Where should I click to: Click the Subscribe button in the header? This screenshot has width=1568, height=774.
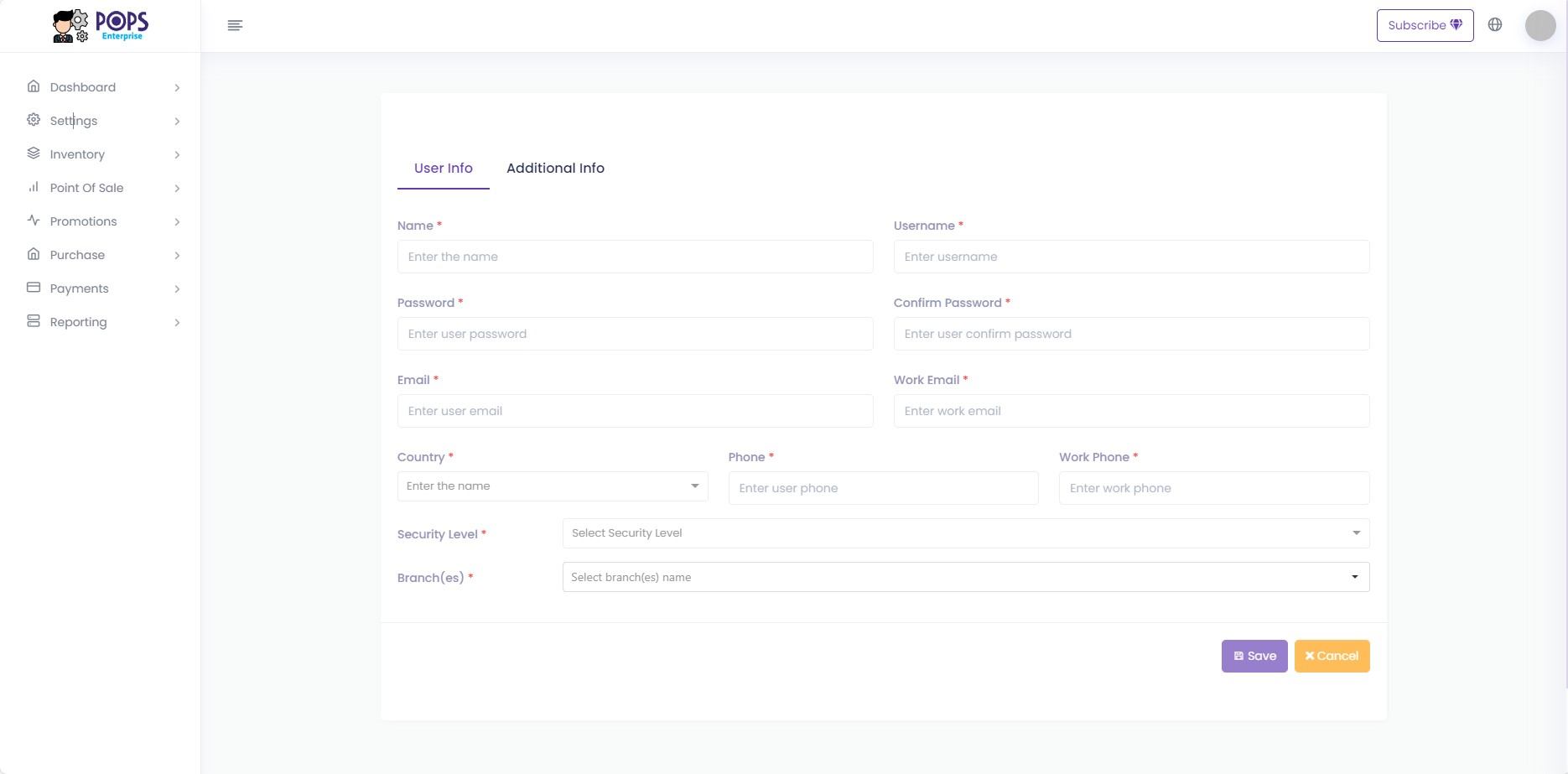[1425, 24]
